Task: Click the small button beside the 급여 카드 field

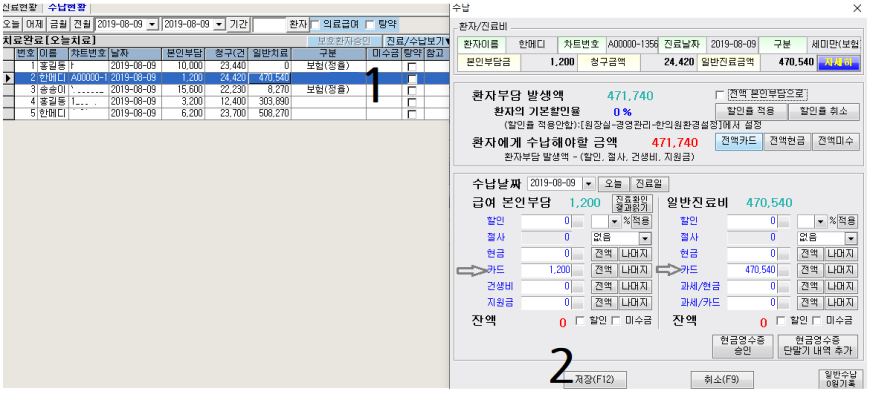Action: (578, 270)
